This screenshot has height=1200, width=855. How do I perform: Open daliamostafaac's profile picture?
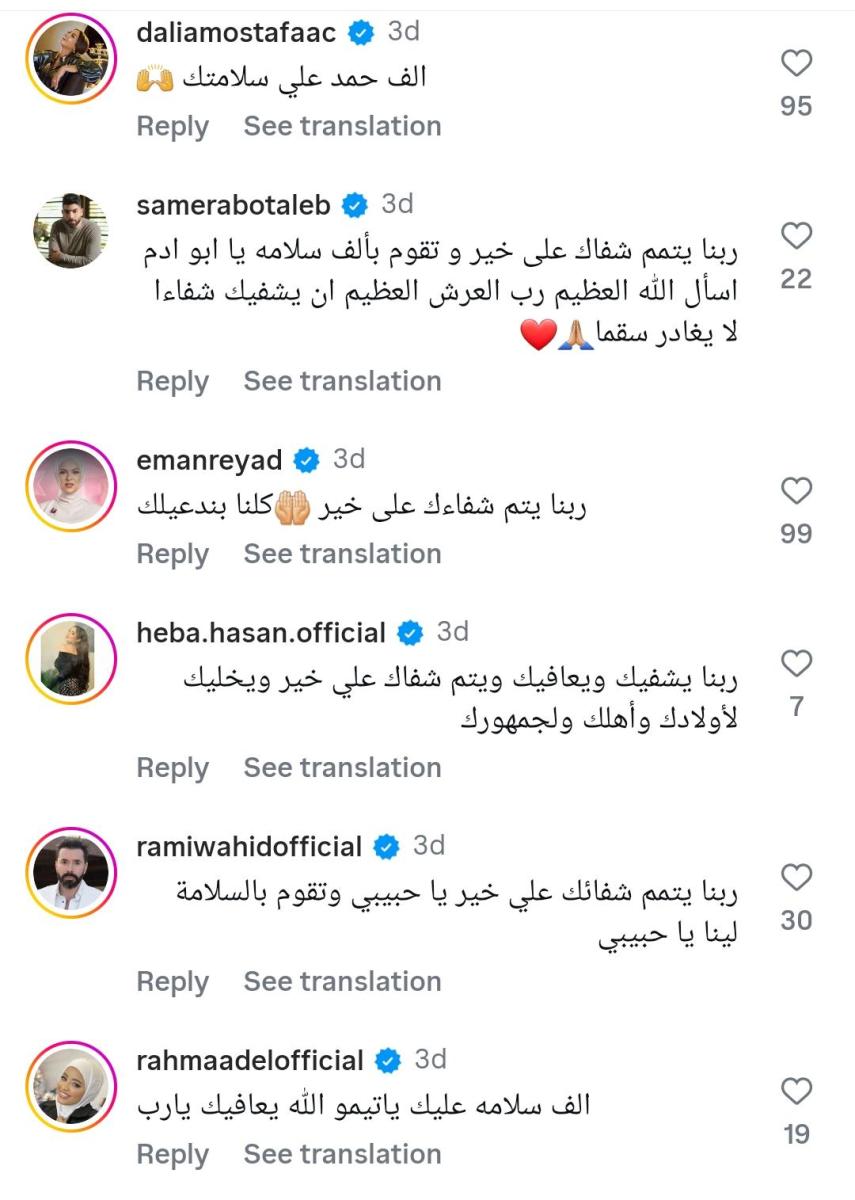tap(71, 60)
